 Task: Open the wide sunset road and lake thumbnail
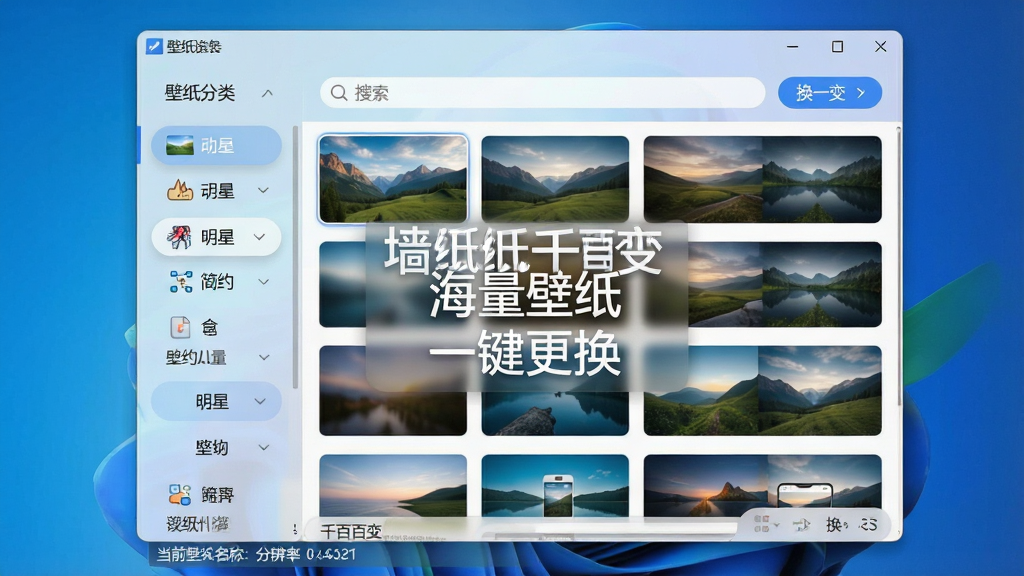[x=763, y=179]
